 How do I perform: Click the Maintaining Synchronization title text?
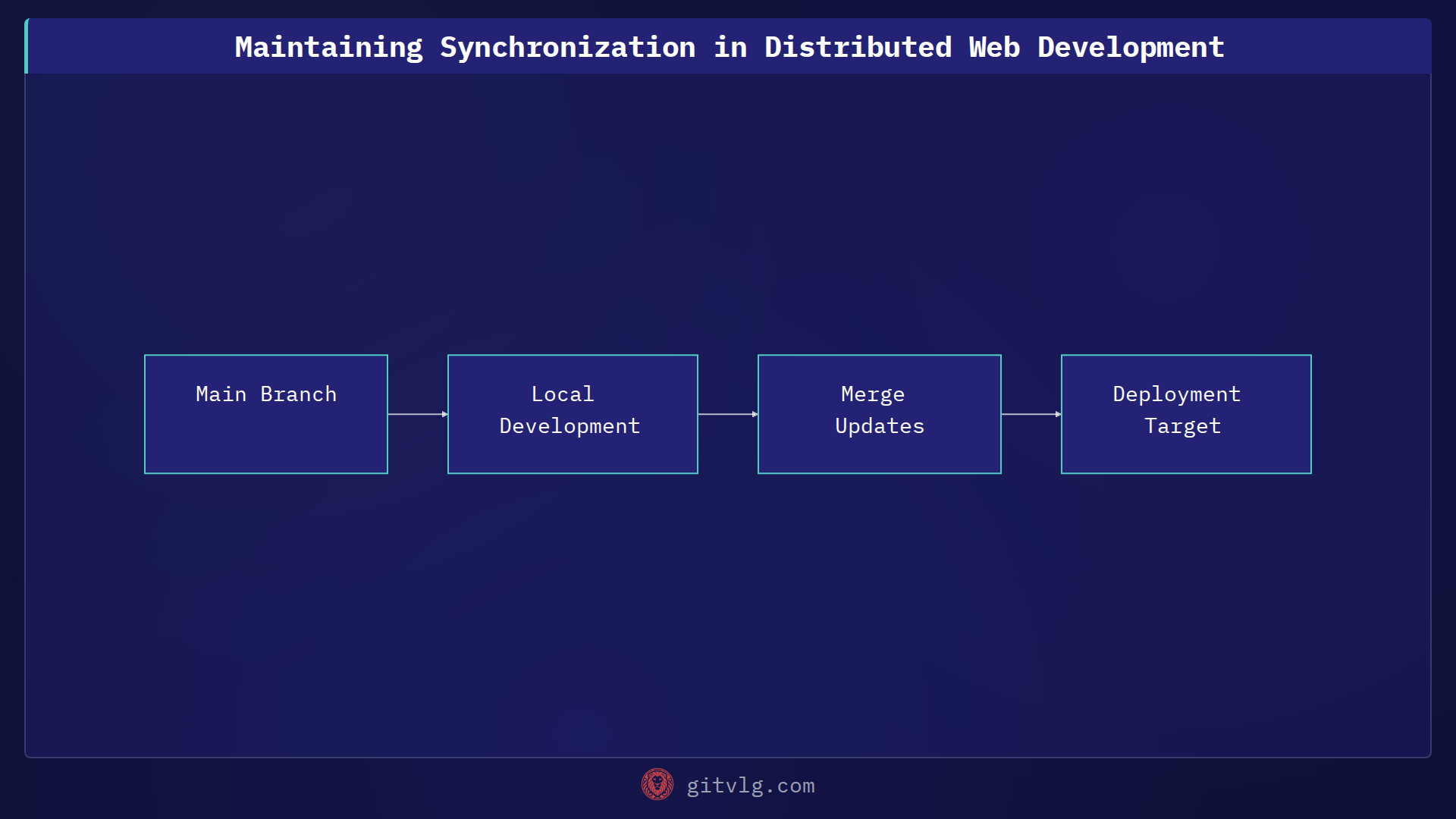point(729,47)
